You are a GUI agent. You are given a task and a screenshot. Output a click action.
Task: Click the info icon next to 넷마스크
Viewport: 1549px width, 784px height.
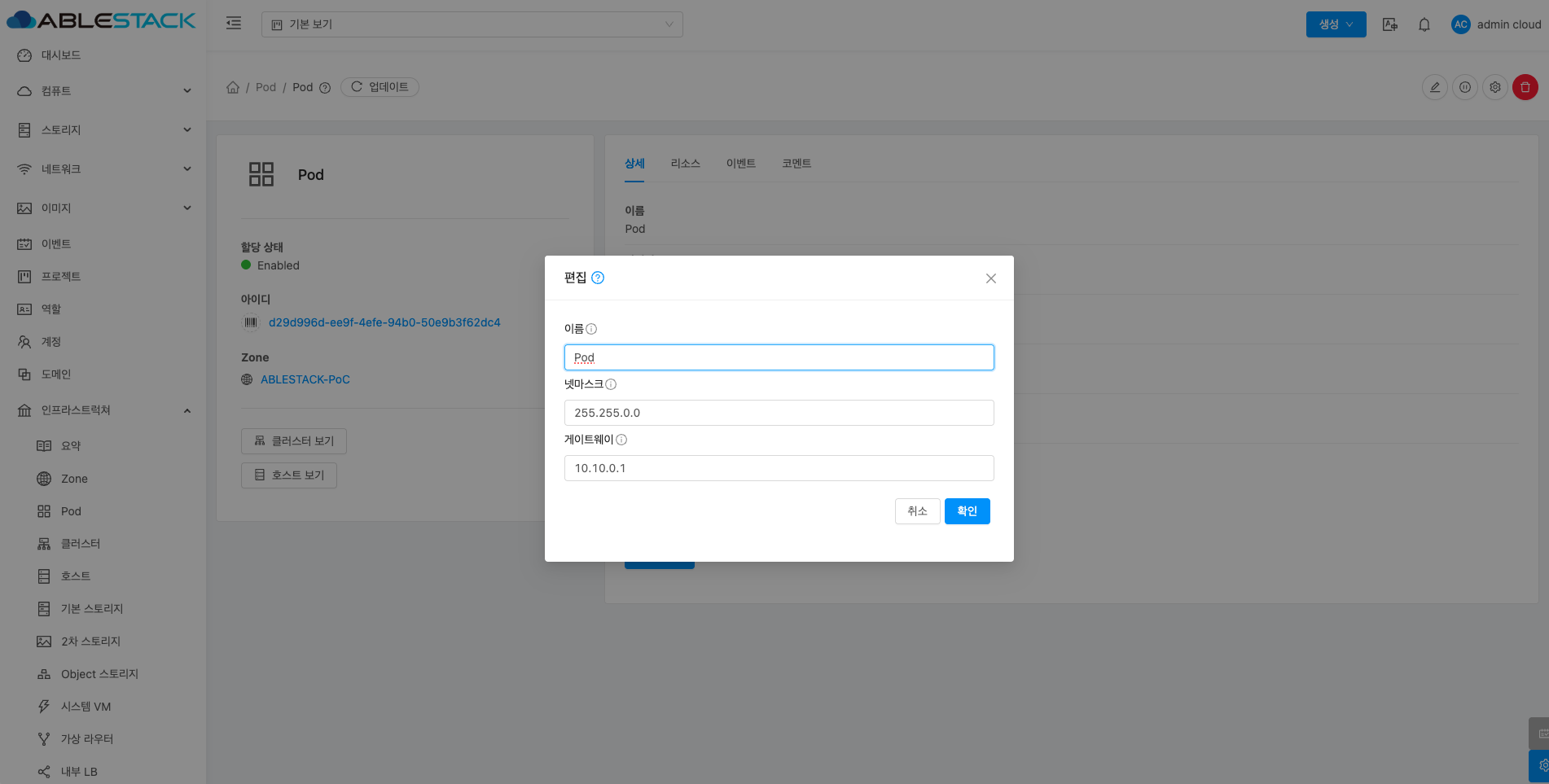pos(611,384)
